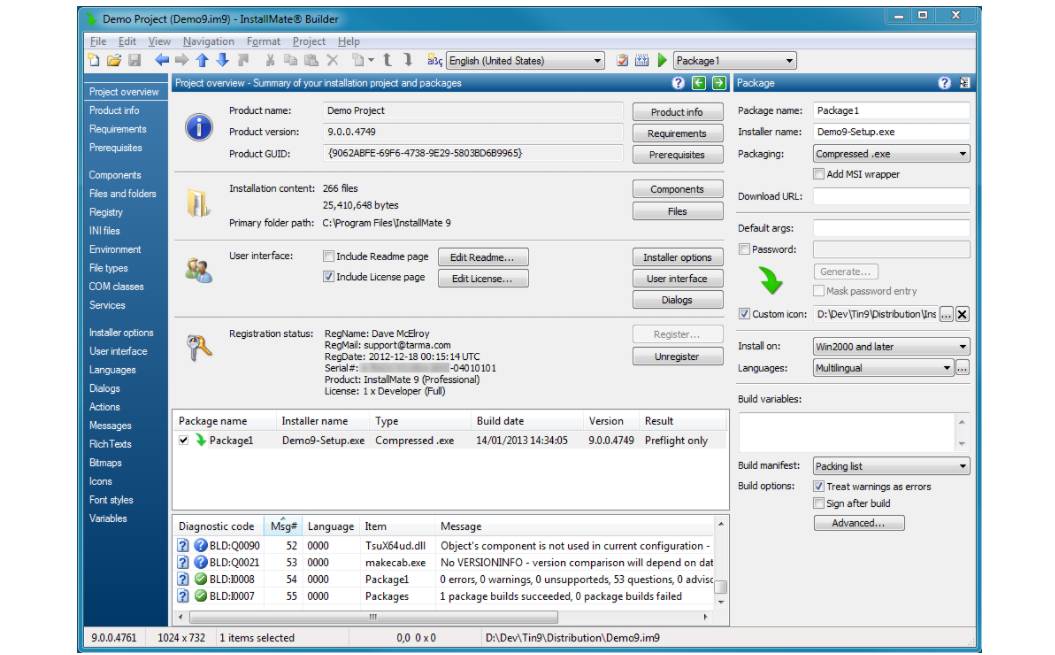
Task: Select Files and folders in sidebar
Action: [122, 193]
